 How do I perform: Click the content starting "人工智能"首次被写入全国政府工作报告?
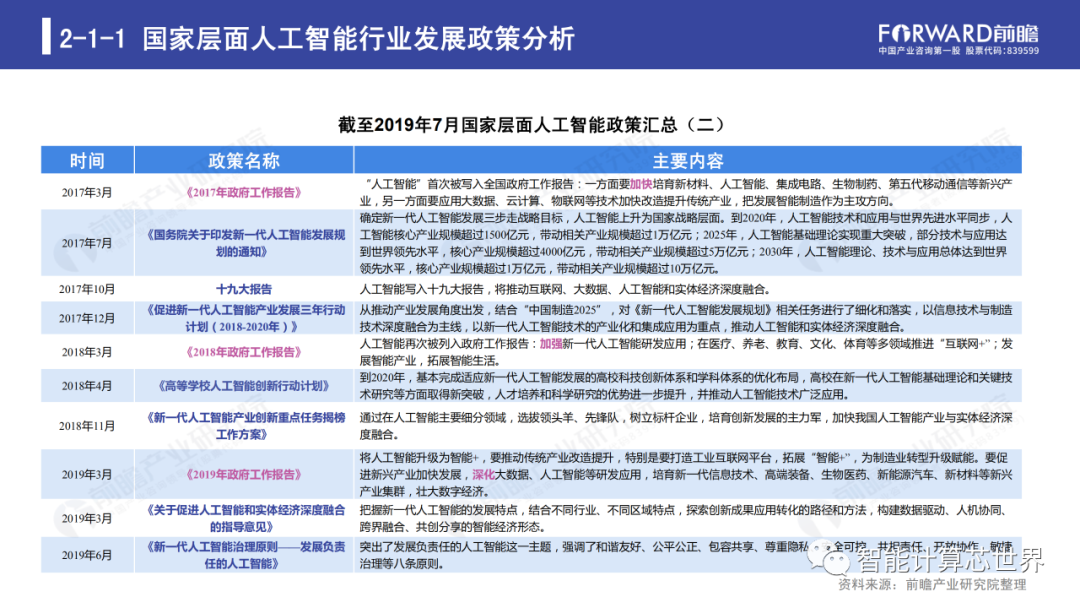click(686, 193)
